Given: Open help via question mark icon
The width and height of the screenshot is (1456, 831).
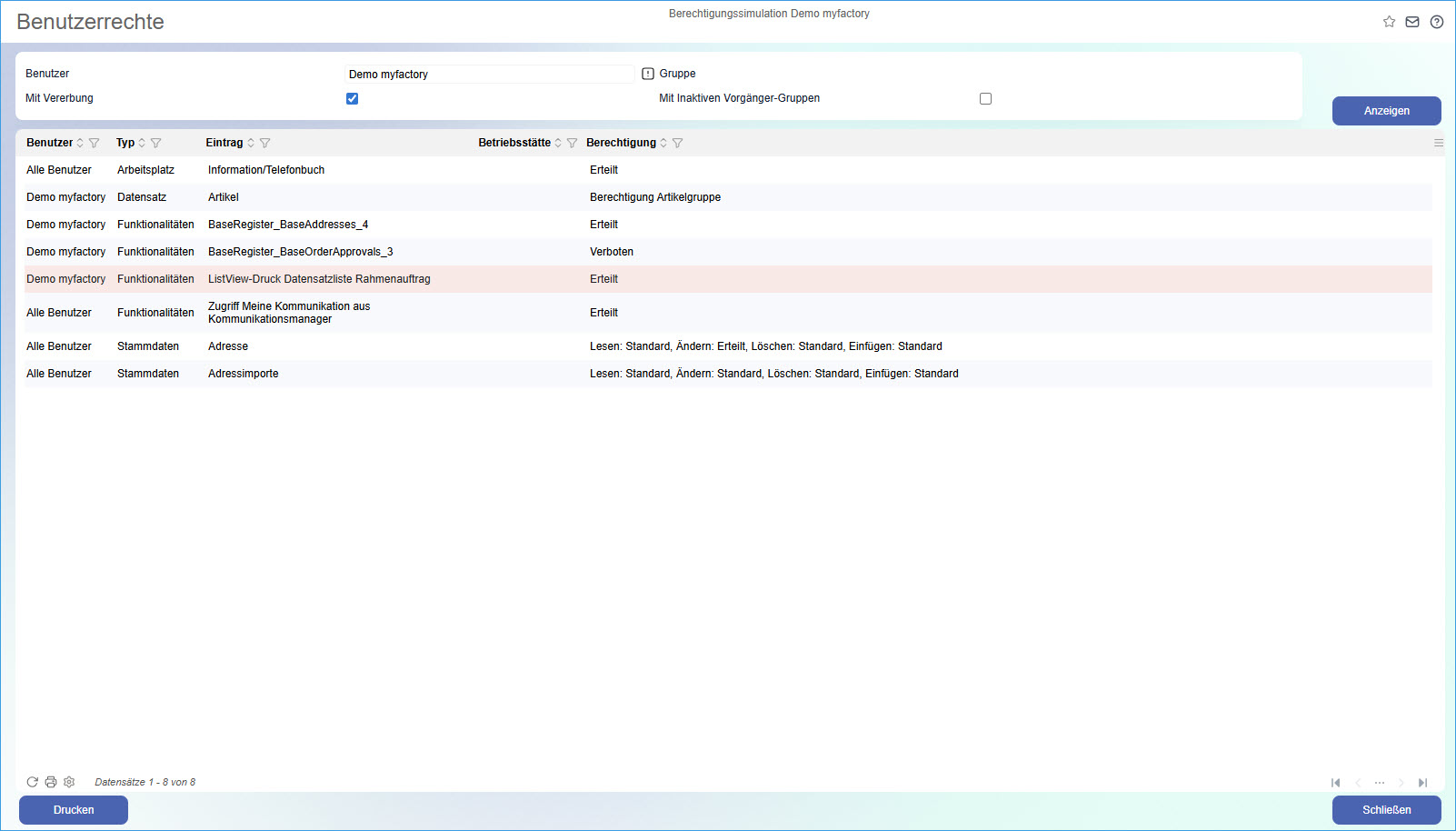Looking at the screenshot, I should (x=1436, y=22).
